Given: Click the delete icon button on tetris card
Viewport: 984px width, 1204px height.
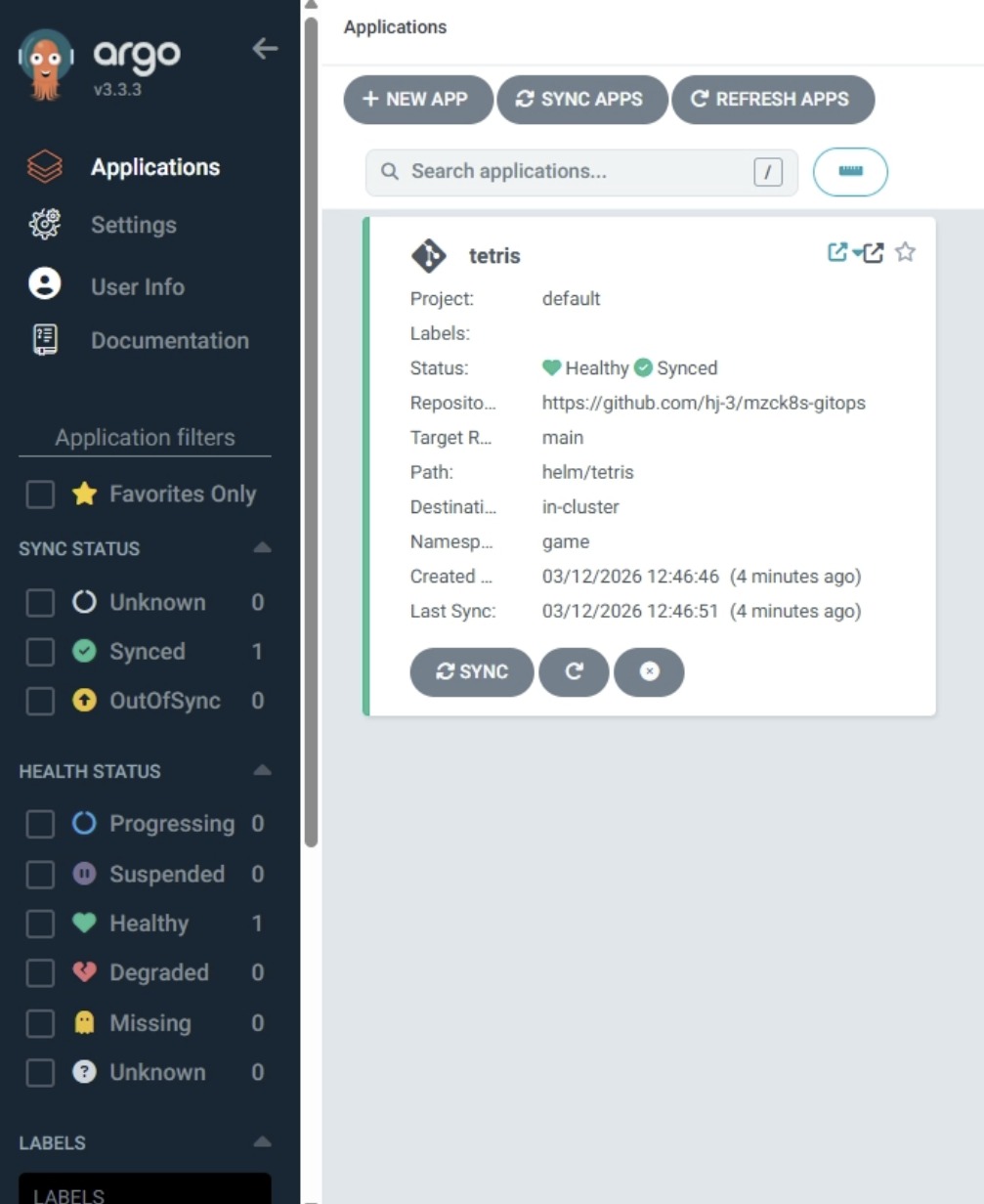Looking at the screenshot, I should pos(649,672).
